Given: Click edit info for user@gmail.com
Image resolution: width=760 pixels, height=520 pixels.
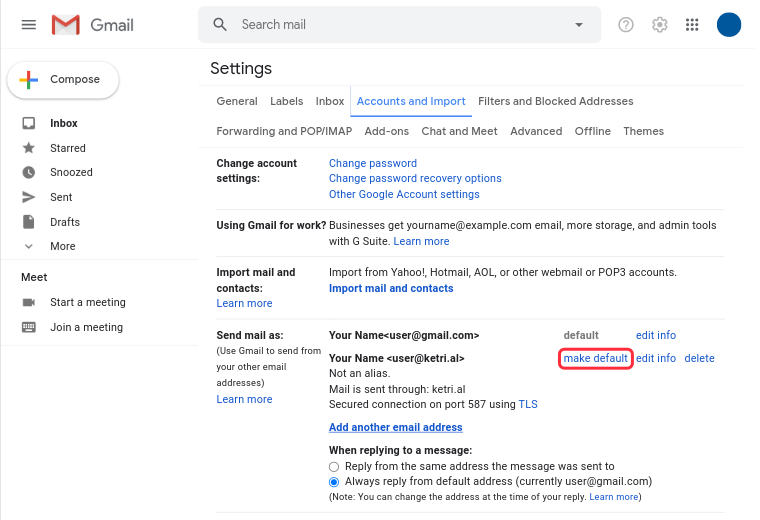Looking at the screenshot, I should click(x=656, y=335).
